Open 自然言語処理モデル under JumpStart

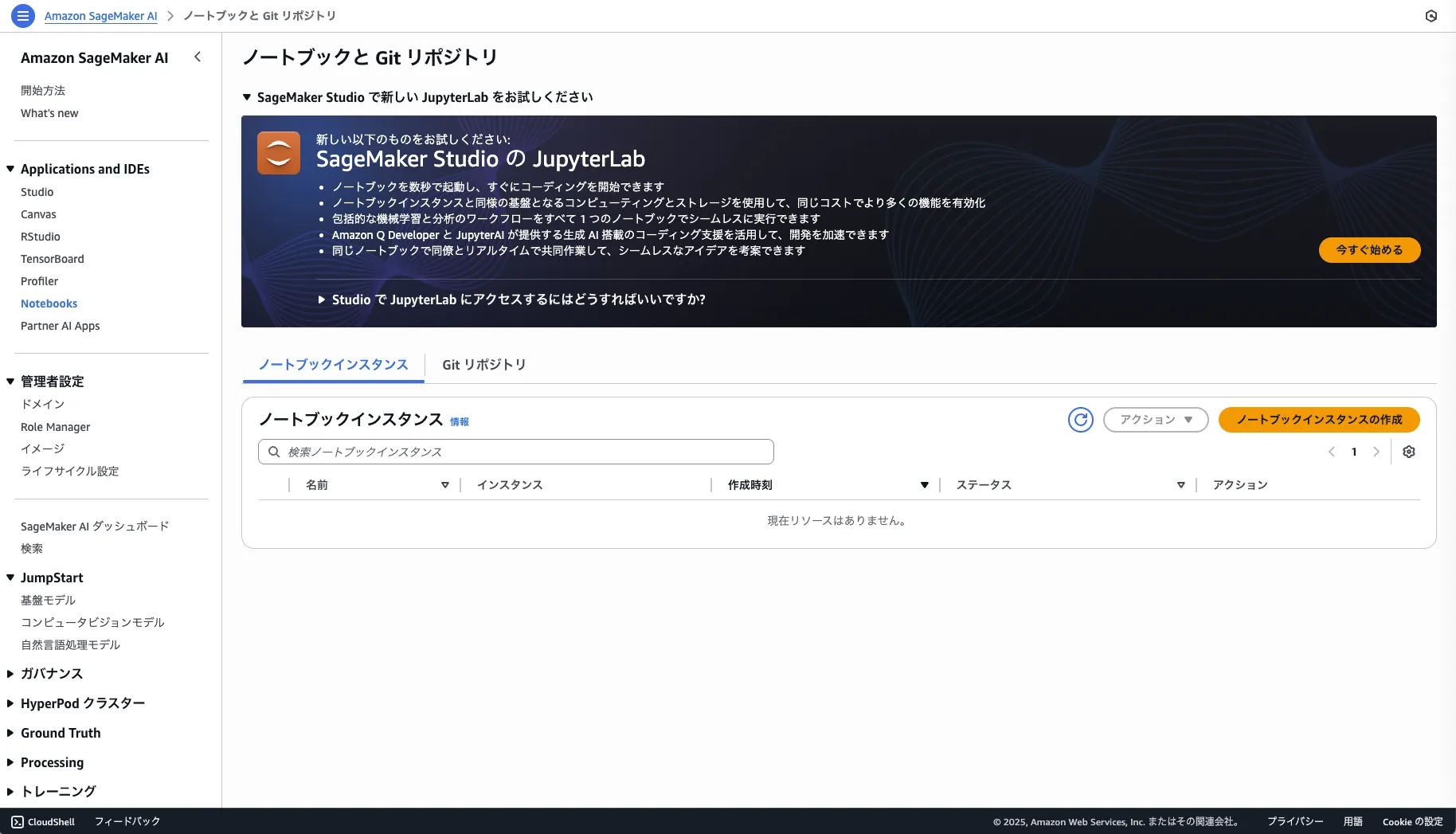tap(71, 645)
